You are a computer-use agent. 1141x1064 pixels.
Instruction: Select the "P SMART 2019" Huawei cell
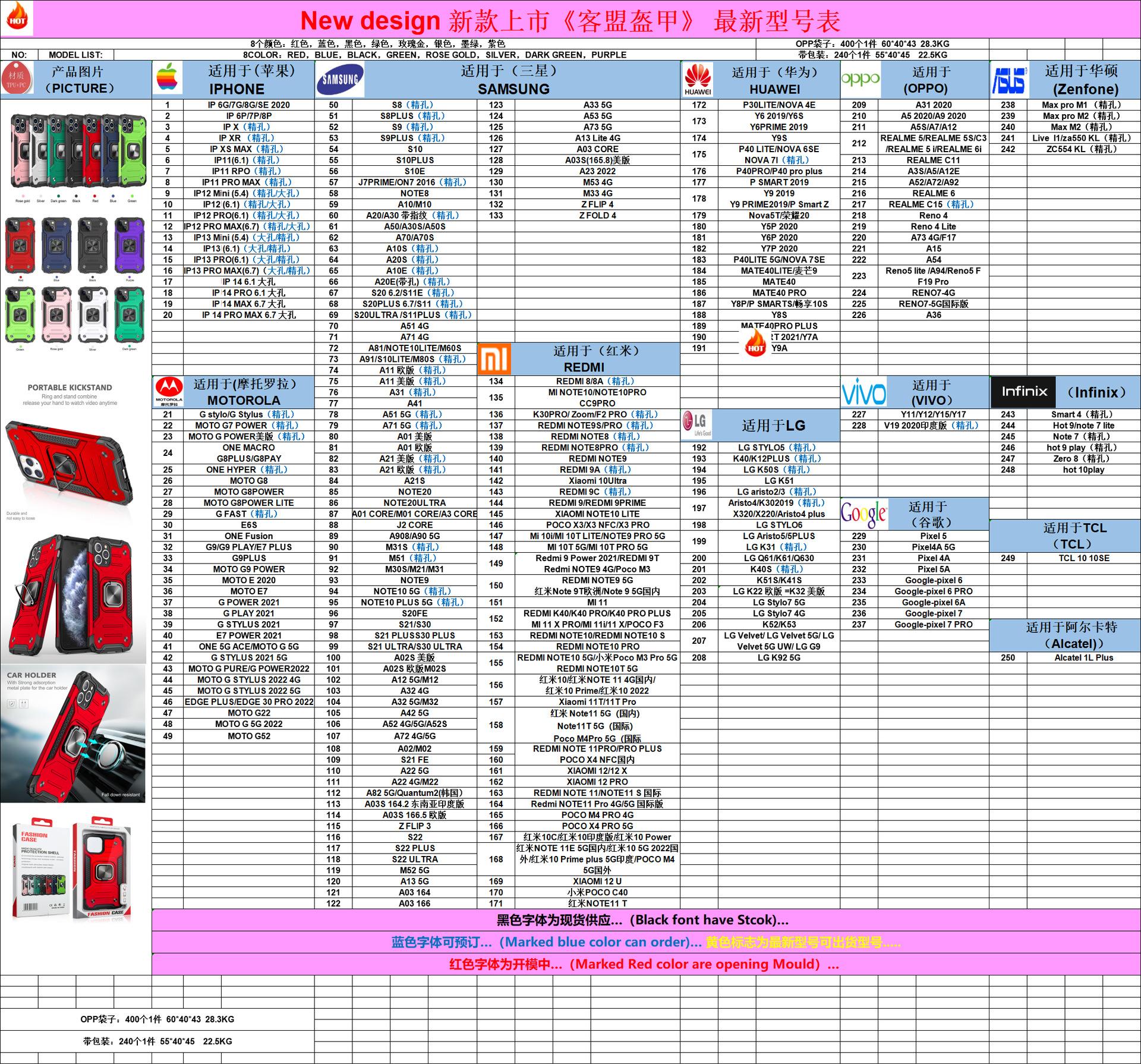coord(778,182)
